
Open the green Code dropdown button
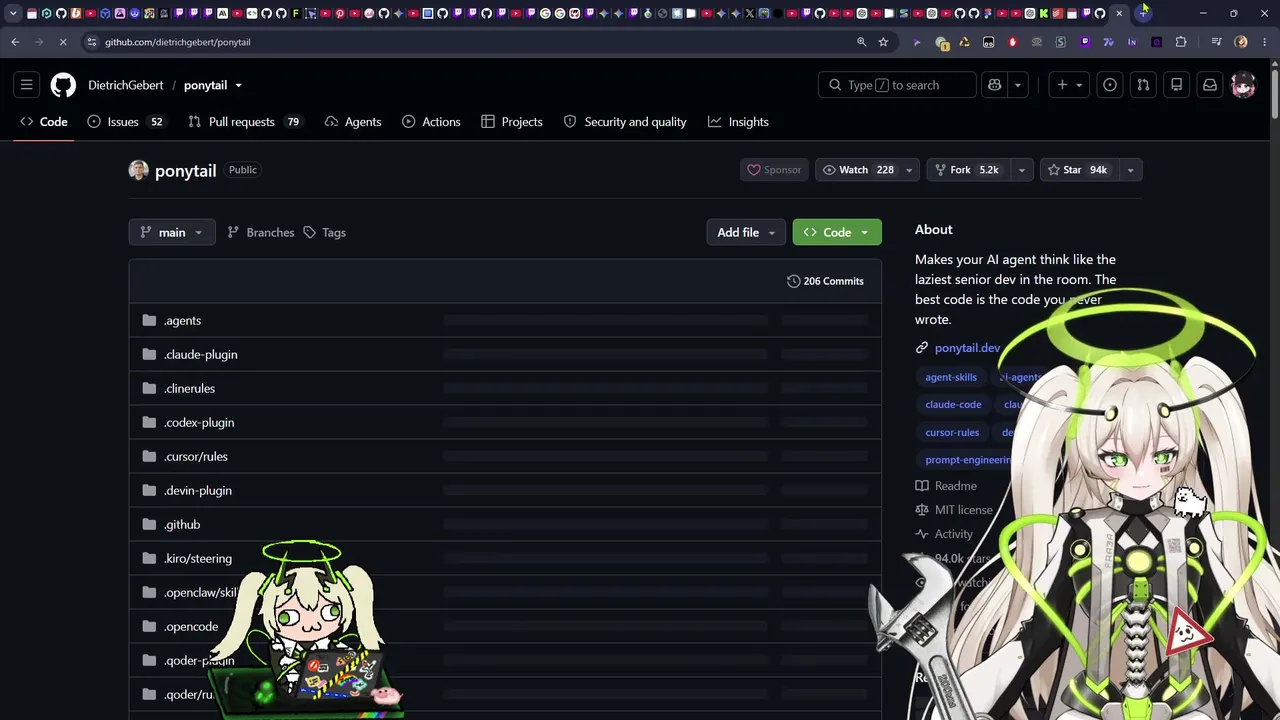click(837, 232)
